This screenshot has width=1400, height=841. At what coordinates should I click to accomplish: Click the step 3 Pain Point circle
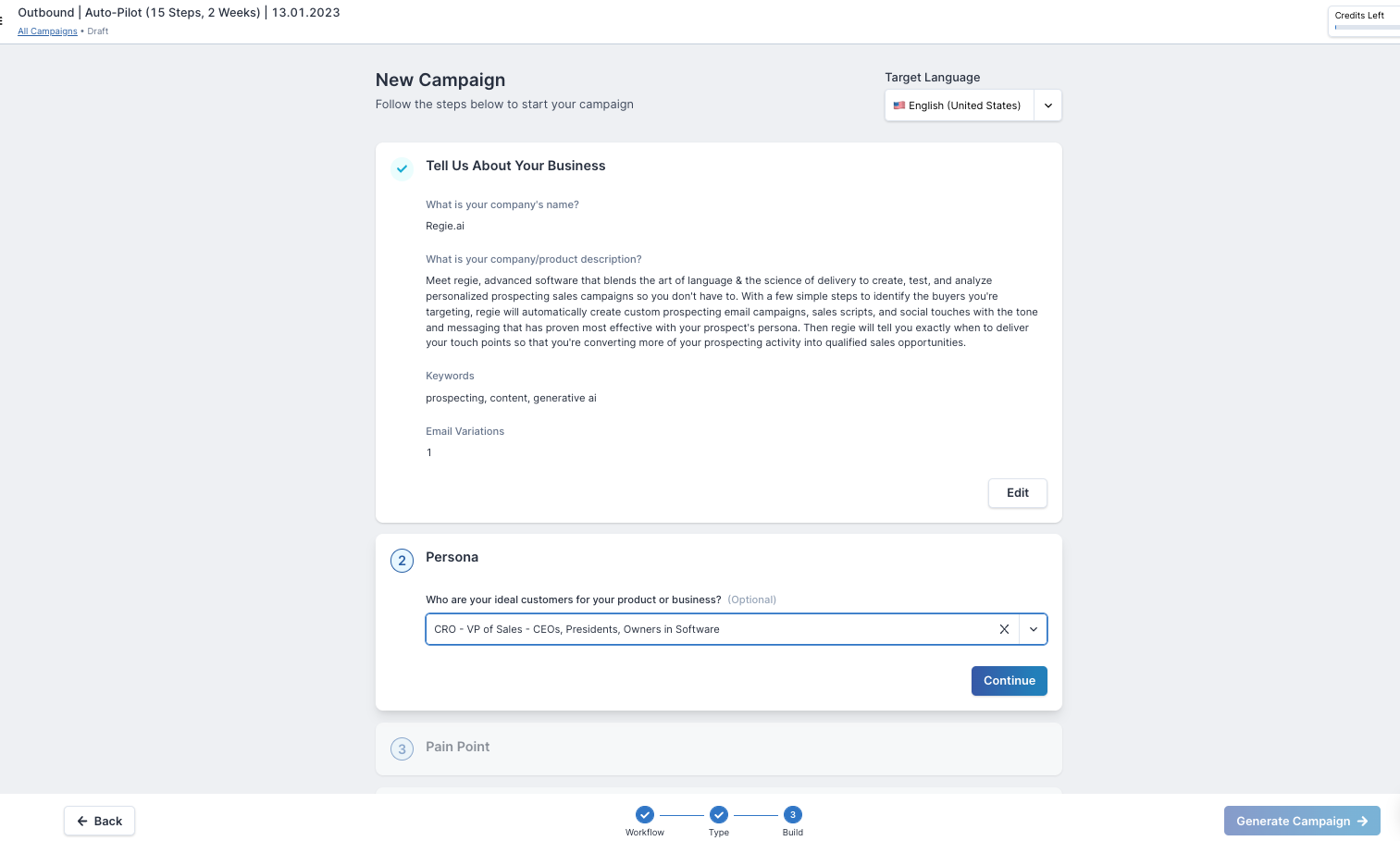click(x=402, y=748)
